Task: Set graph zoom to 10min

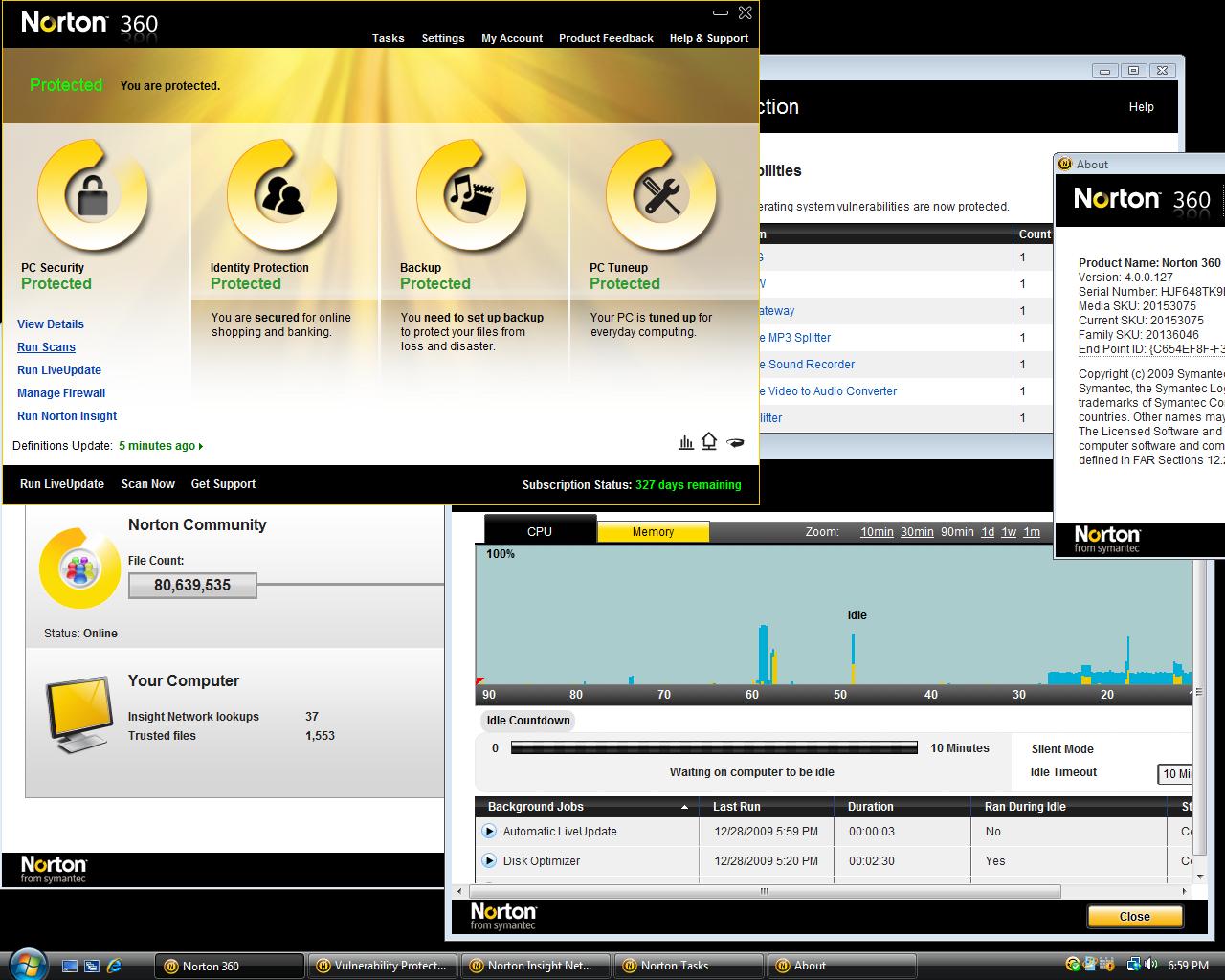Action: click(877, 532)
